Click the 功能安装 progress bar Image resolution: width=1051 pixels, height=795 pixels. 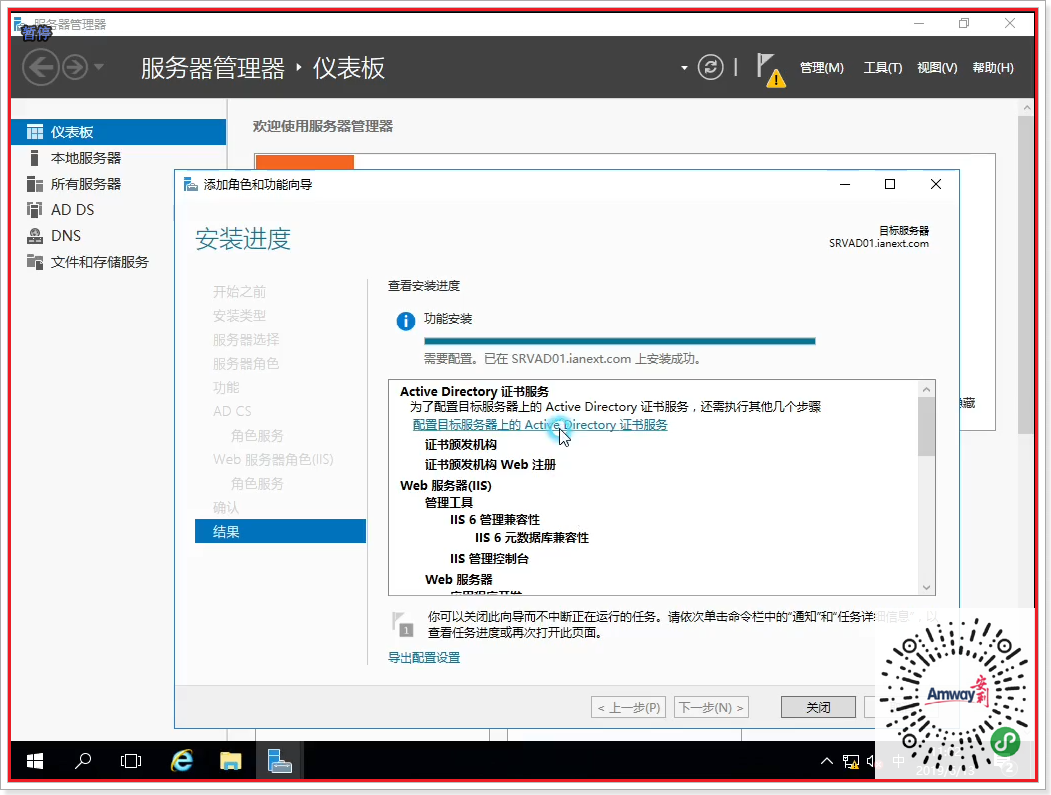pos(619,341)
